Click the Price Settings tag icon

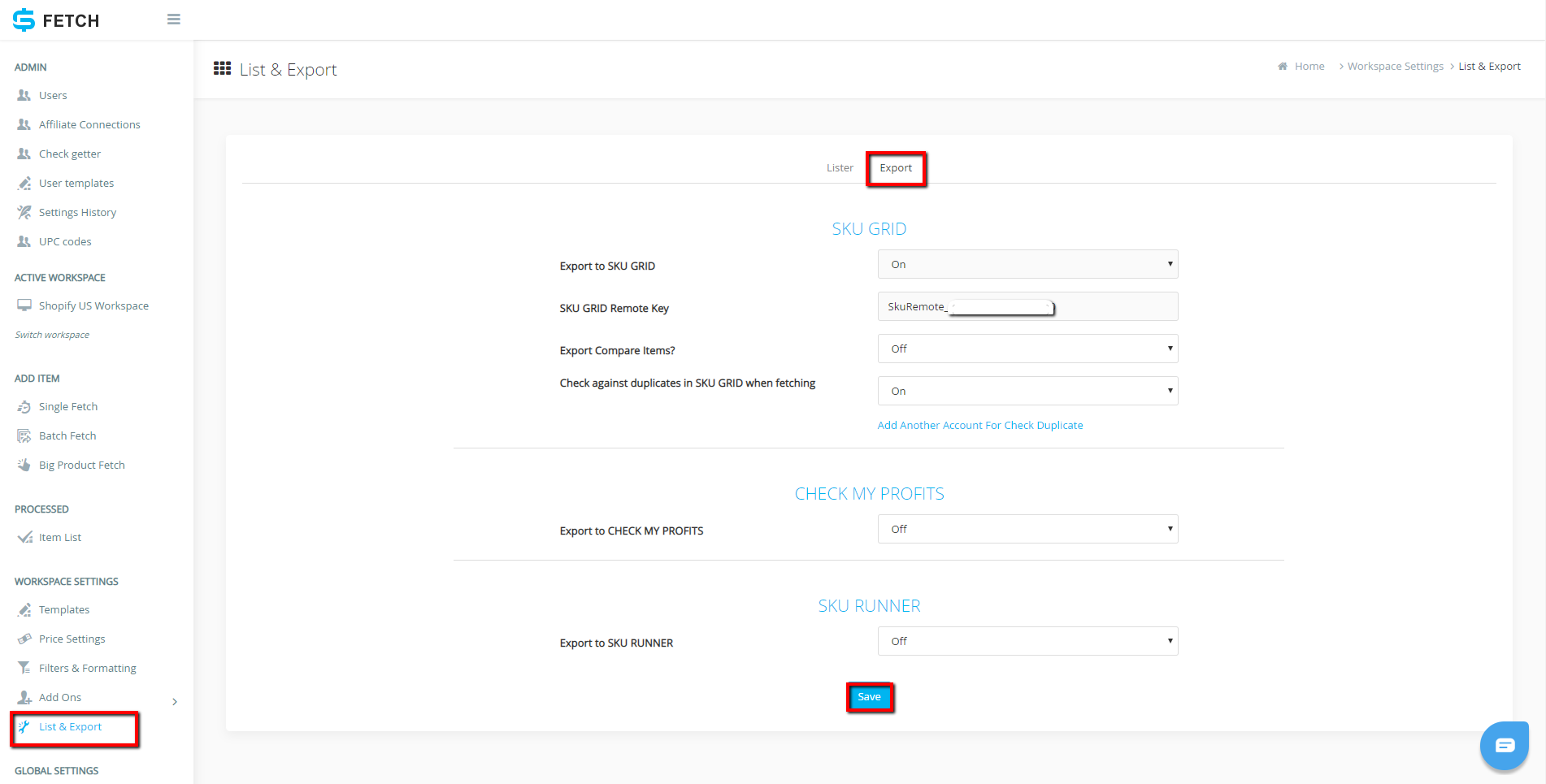tap(24, 639)
